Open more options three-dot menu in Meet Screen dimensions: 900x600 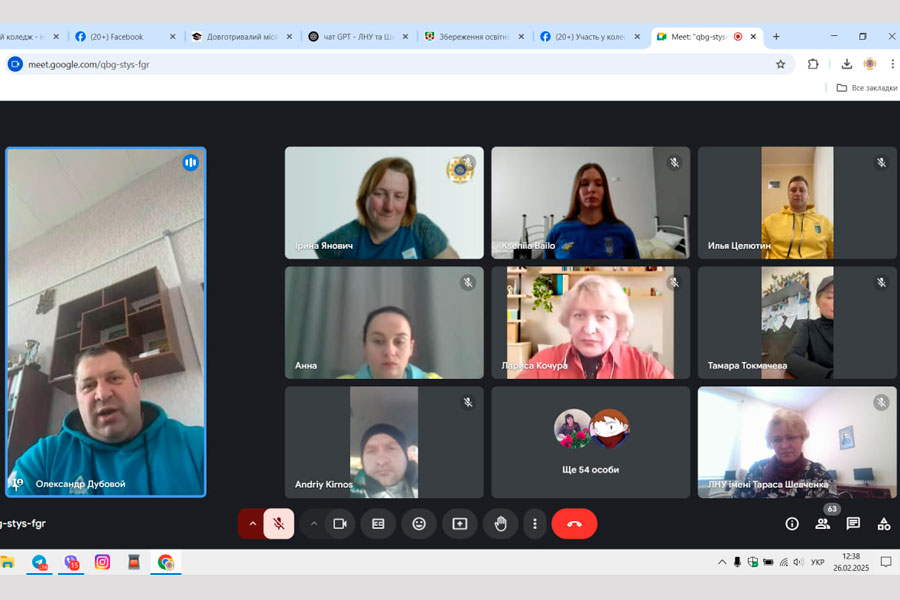click(x=535, y=524)
